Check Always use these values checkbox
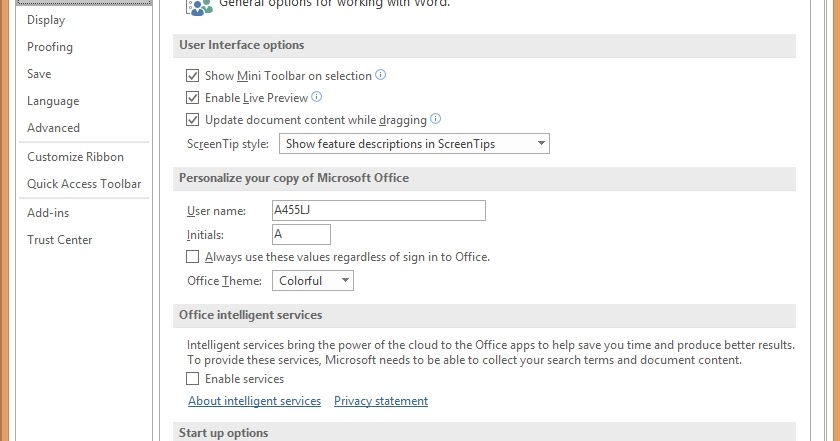The height and width of the screenshot is (441, 840). point(193,257)
